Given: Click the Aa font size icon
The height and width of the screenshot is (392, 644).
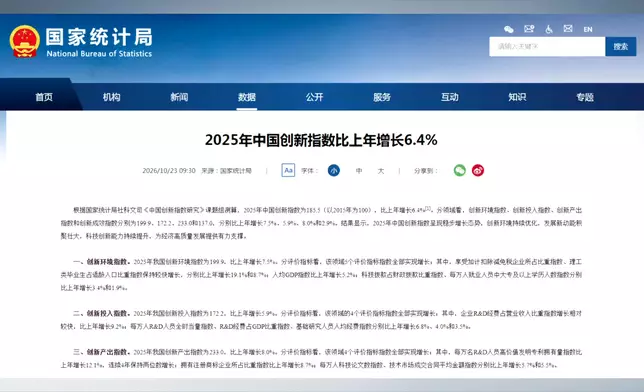Looking at the screenshot, I should (x=288, y=170).
